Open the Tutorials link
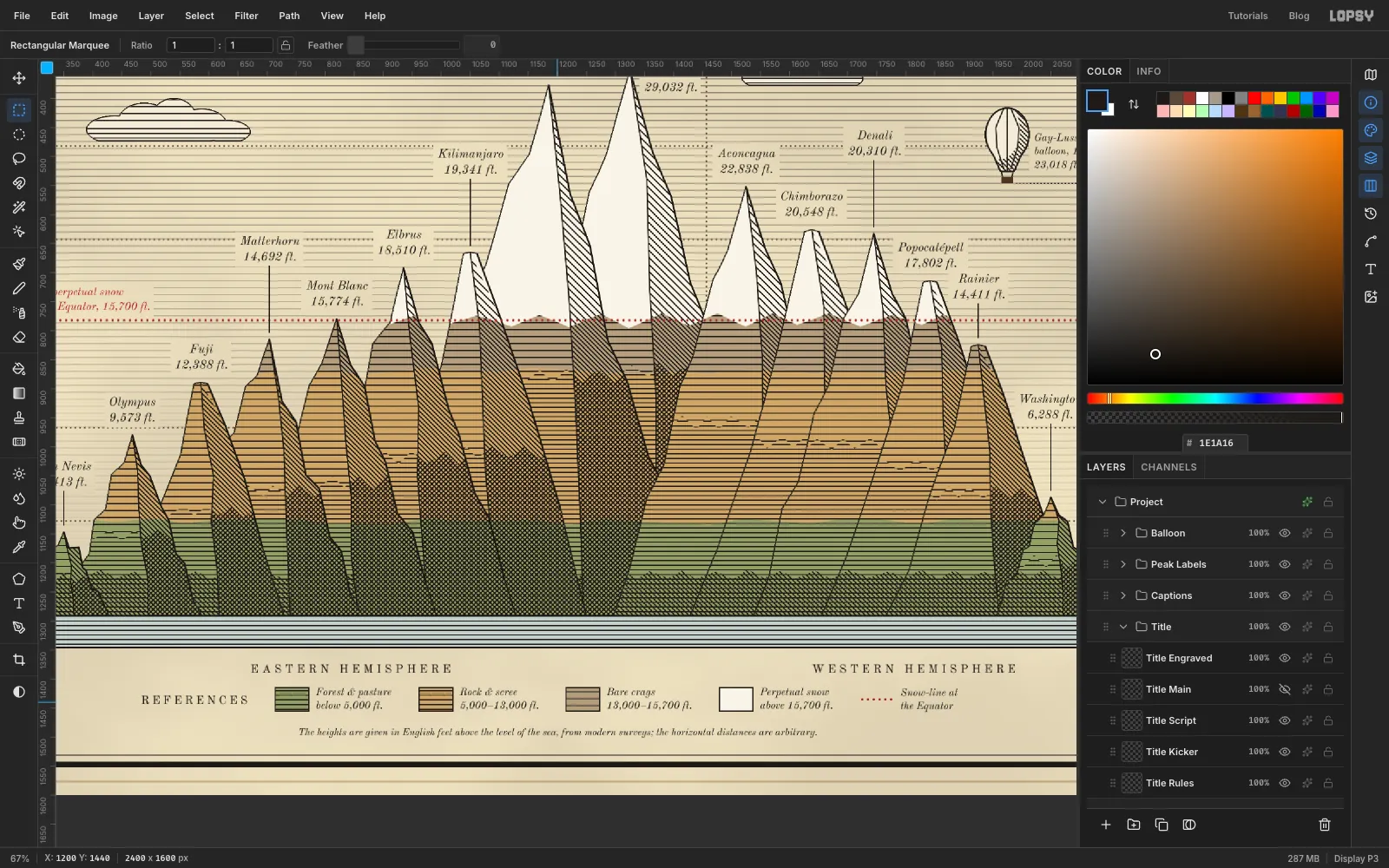The width and height of the screenshot is (1389, 868). (1247, 16)
